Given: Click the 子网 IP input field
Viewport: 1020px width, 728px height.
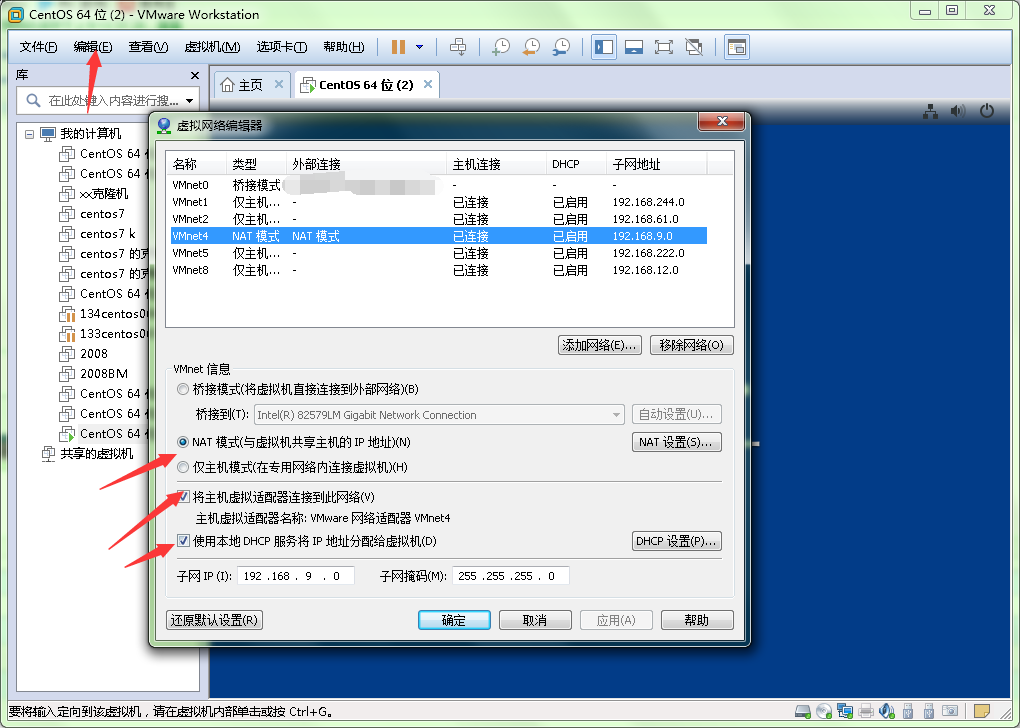Looking at the screenshot, I should (296, 576).
